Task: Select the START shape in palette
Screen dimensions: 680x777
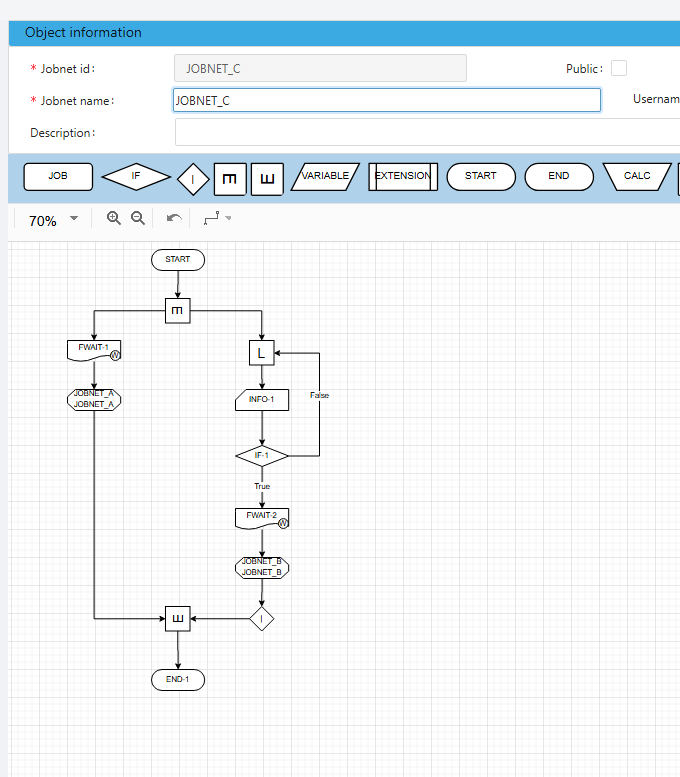Action: point(481,177)
